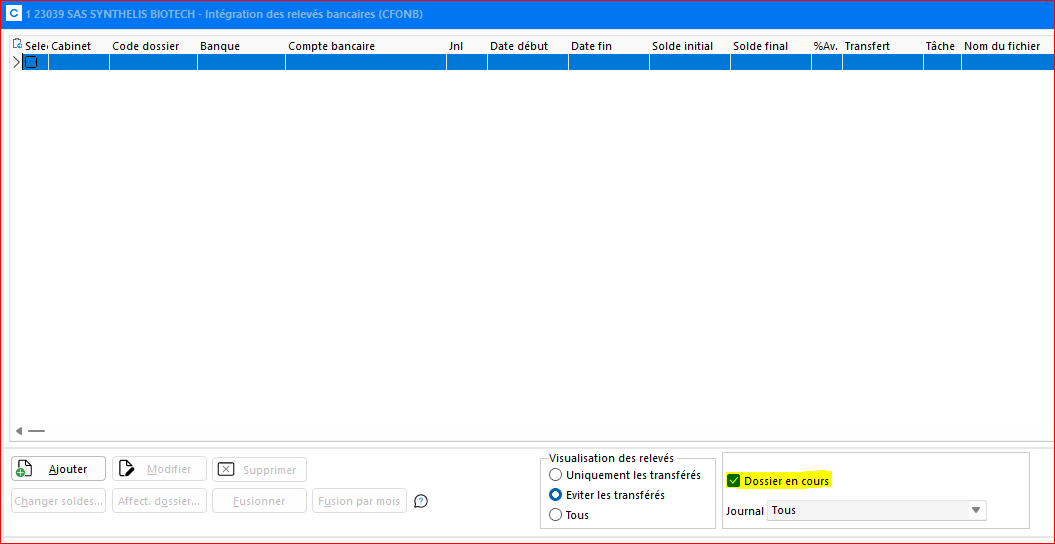This screenshot has width=1055, height=544.
Task: Click the scroll left arrow below the grid
Action: pos(19,431)
